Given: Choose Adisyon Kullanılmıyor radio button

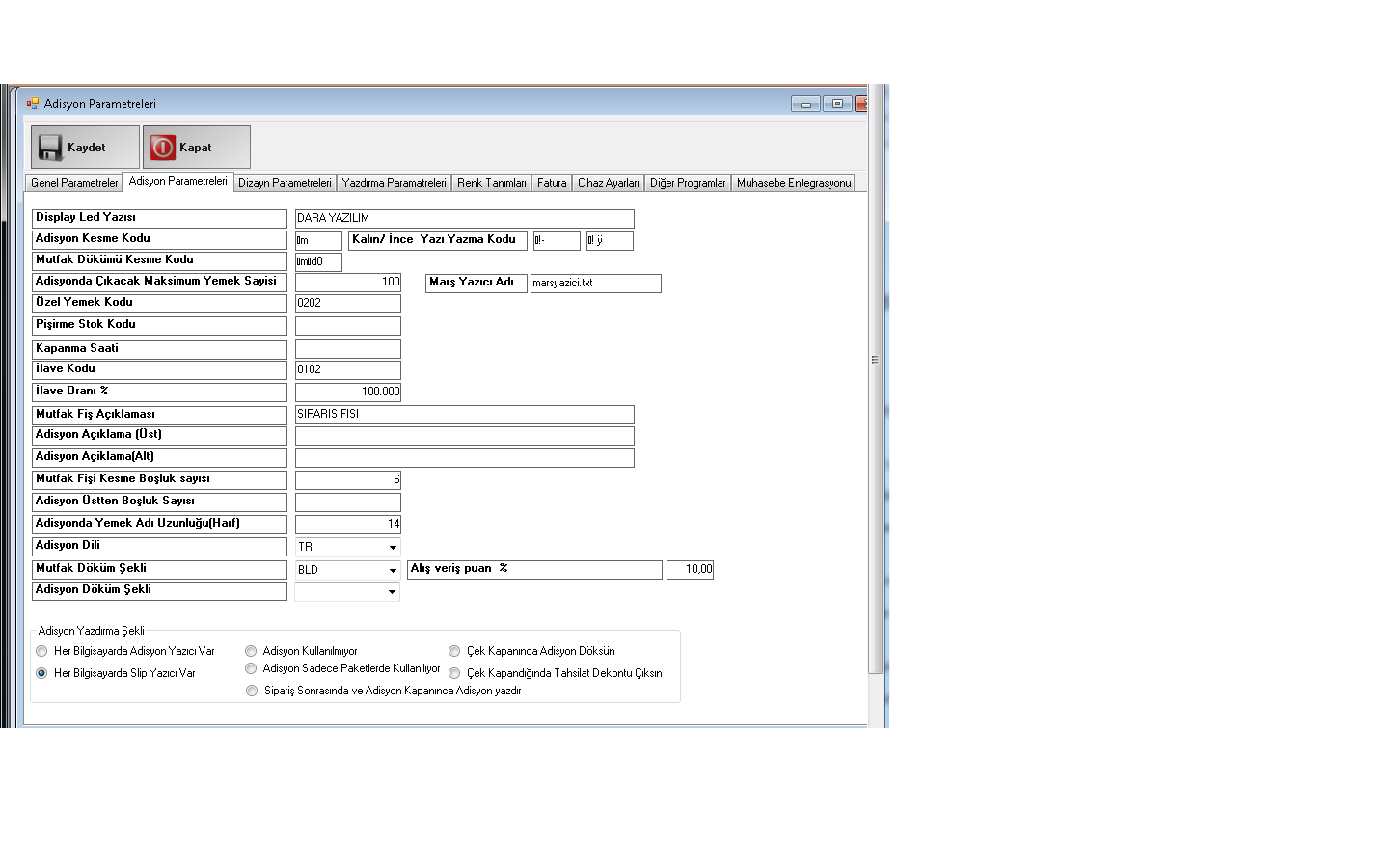Looking at the screenshot, I should tap(251, 651).
